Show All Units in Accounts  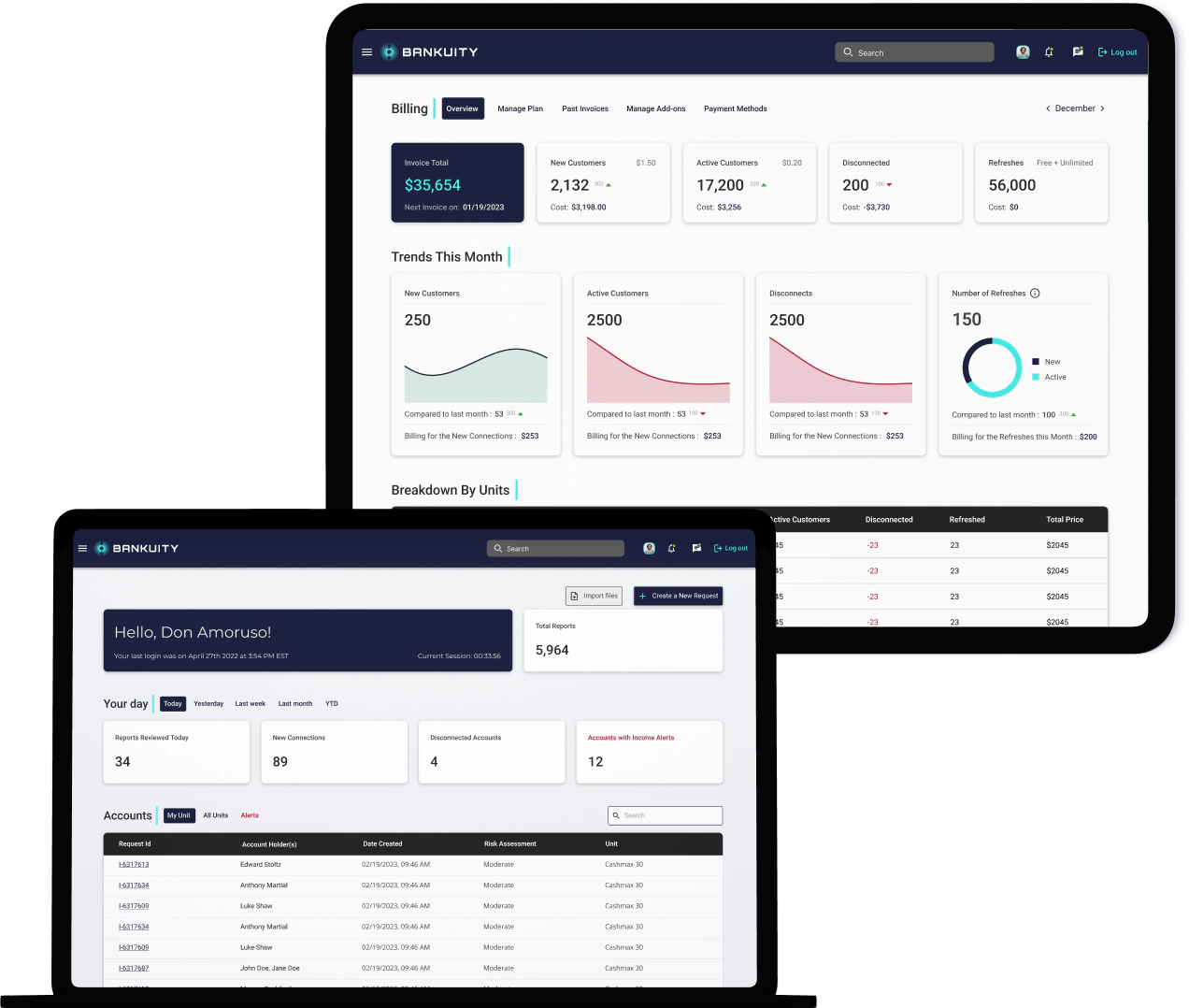click(216, 815)
